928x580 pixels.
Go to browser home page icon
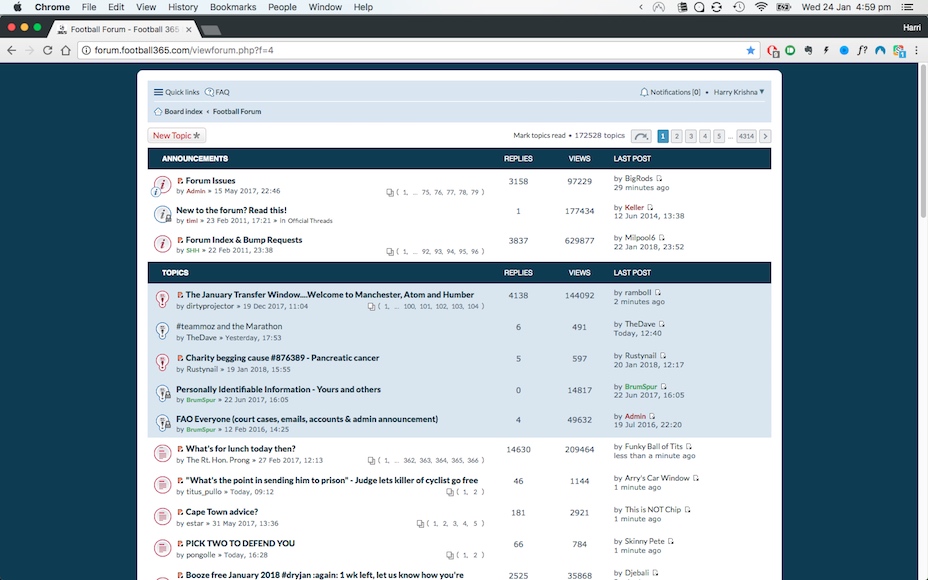(66, 50)
